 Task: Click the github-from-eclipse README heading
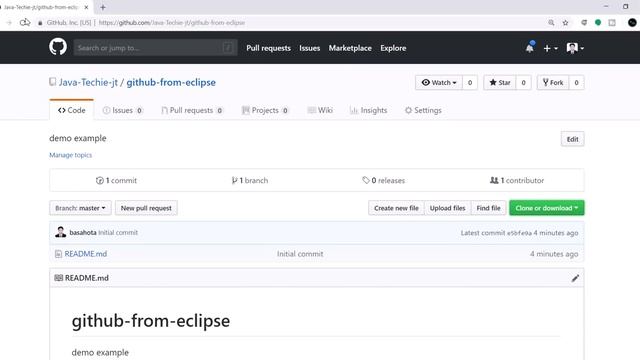coord(151,321)
